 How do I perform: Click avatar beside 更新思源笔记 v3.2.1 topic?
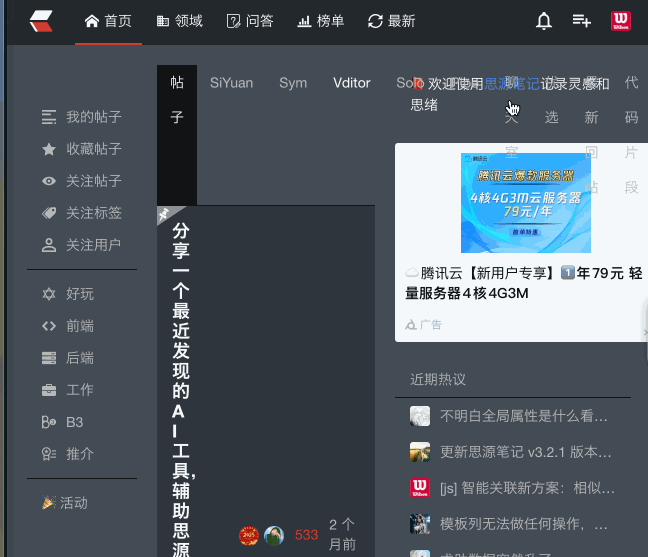click(420, 452)
